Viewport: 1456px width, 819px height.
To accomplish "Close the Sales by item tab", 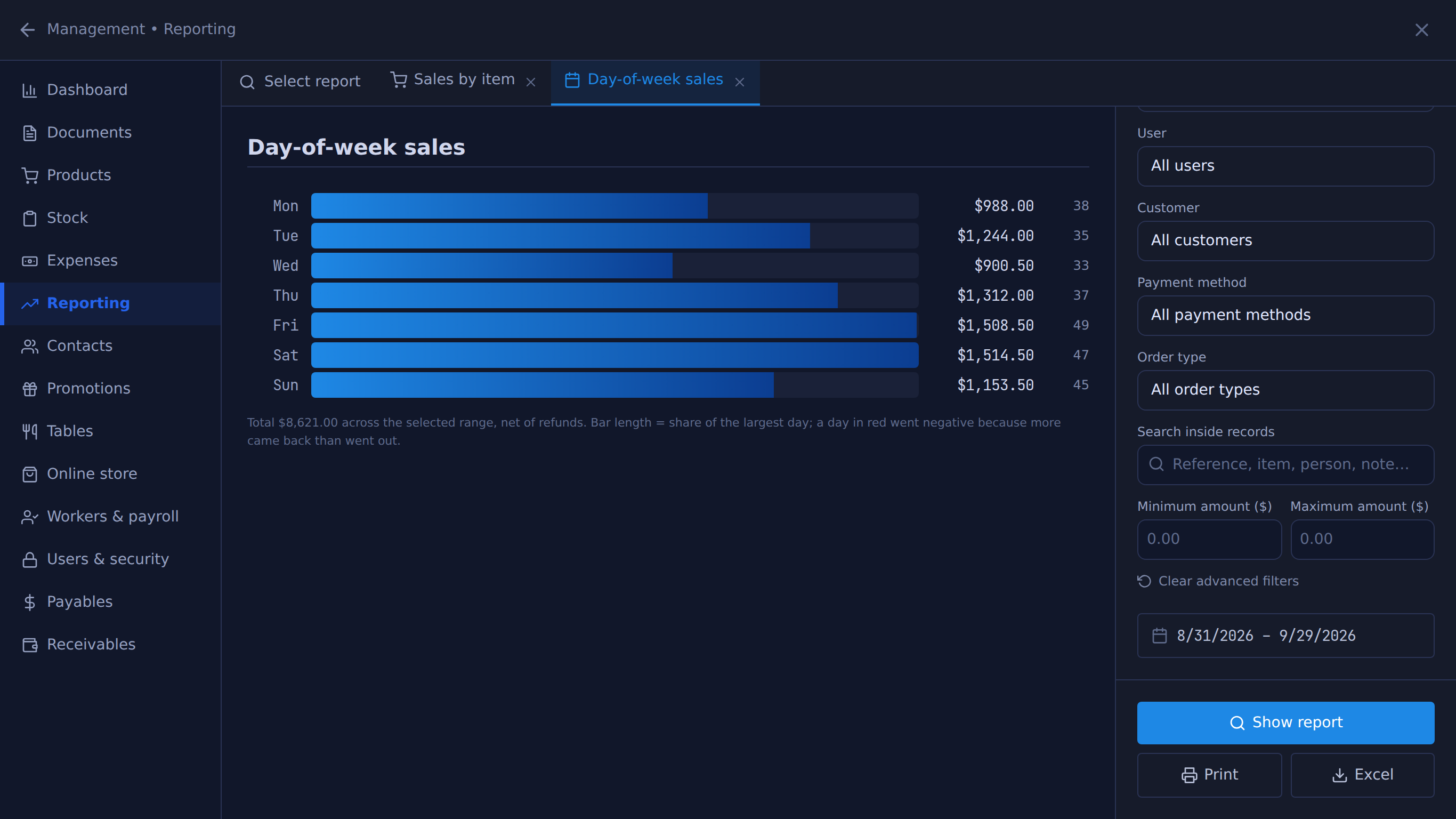I will 530,82.
